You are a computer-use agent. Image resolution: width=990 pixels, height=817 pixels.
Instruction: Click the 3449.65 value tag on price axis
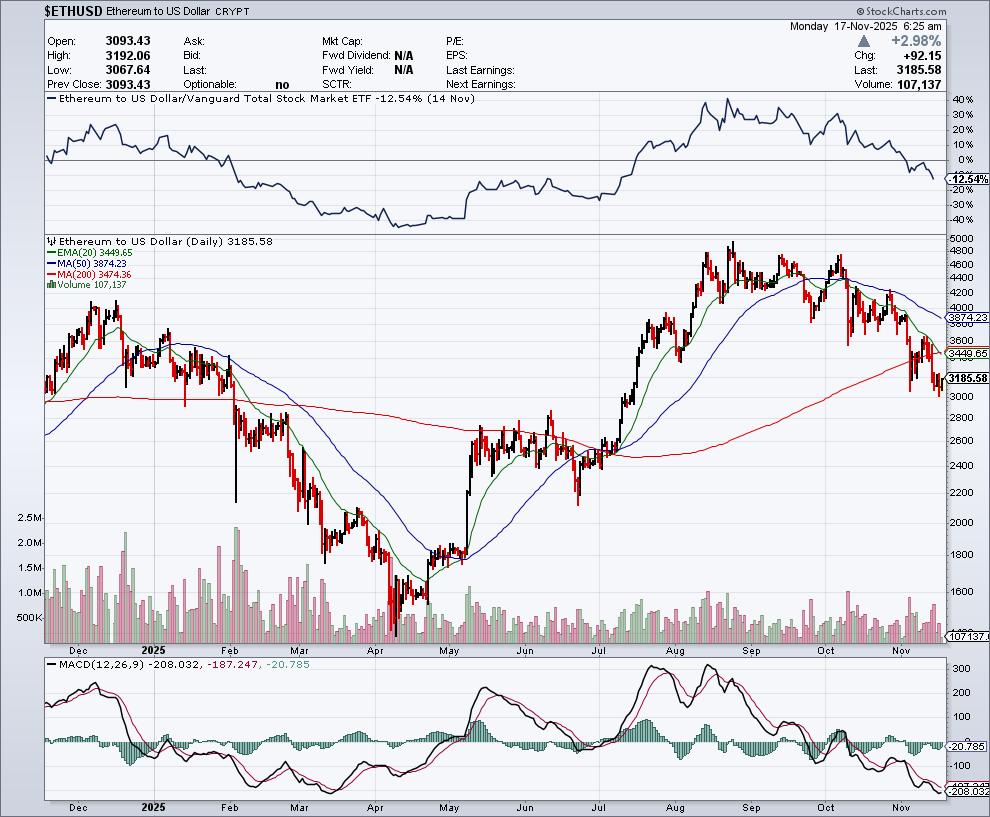(968, 354)
